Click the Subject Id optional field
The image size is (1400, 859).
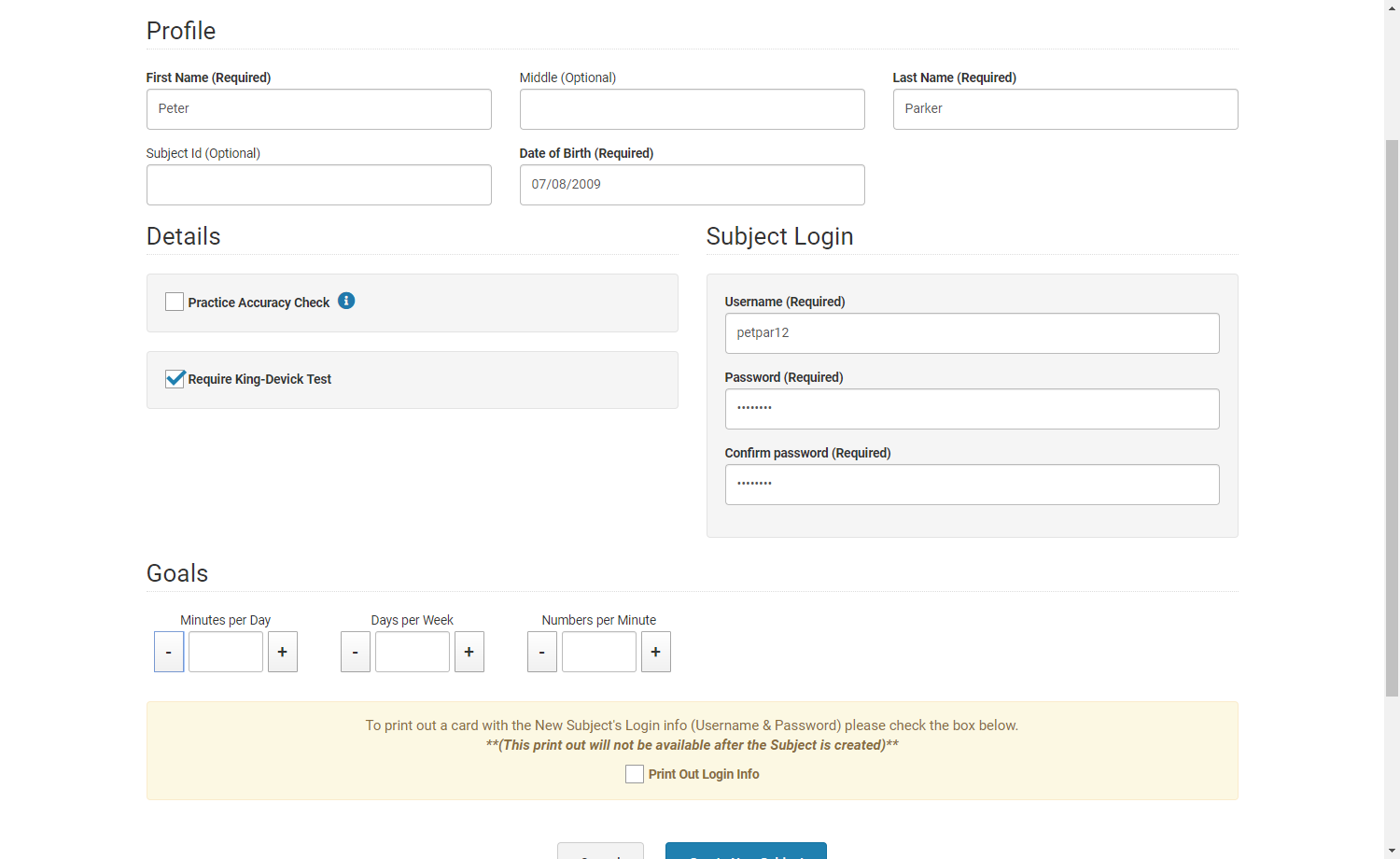[318, 185]
